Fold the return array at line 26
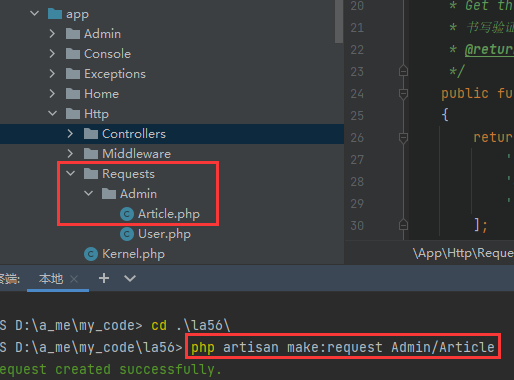This screenshot has height=380, width=514. click(x=403, y=138)
